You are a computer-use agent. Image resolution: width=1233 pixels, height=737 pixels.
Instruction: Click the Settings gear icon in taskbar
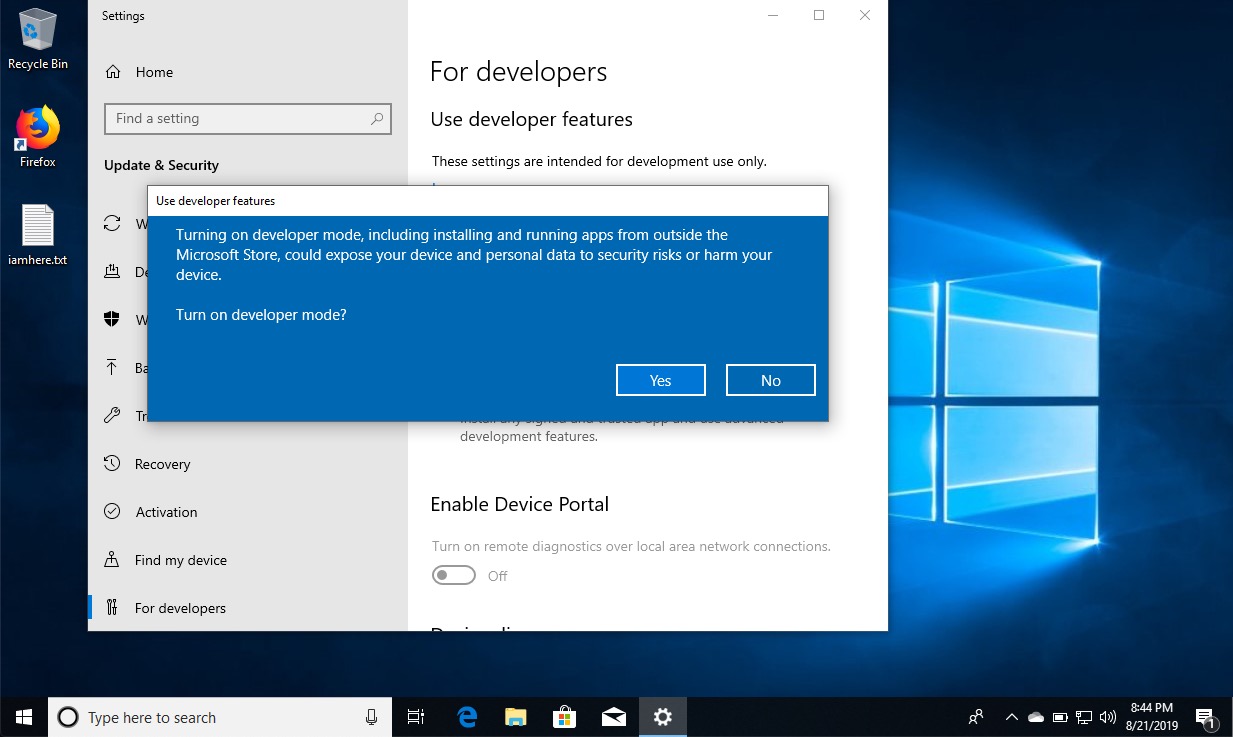point(662,716)
